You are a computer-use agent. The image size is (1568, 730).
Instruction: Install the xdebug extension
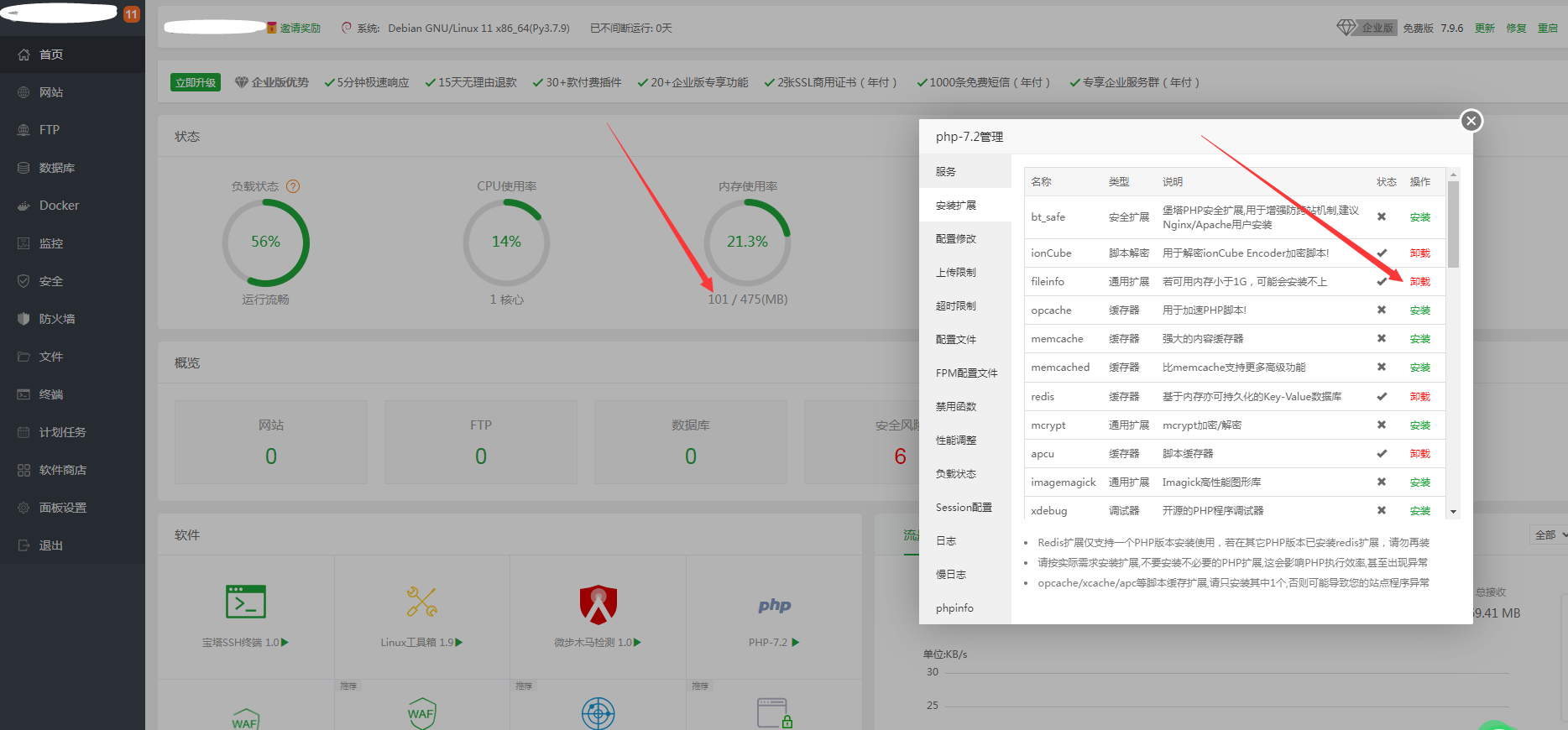[1420, 511]
